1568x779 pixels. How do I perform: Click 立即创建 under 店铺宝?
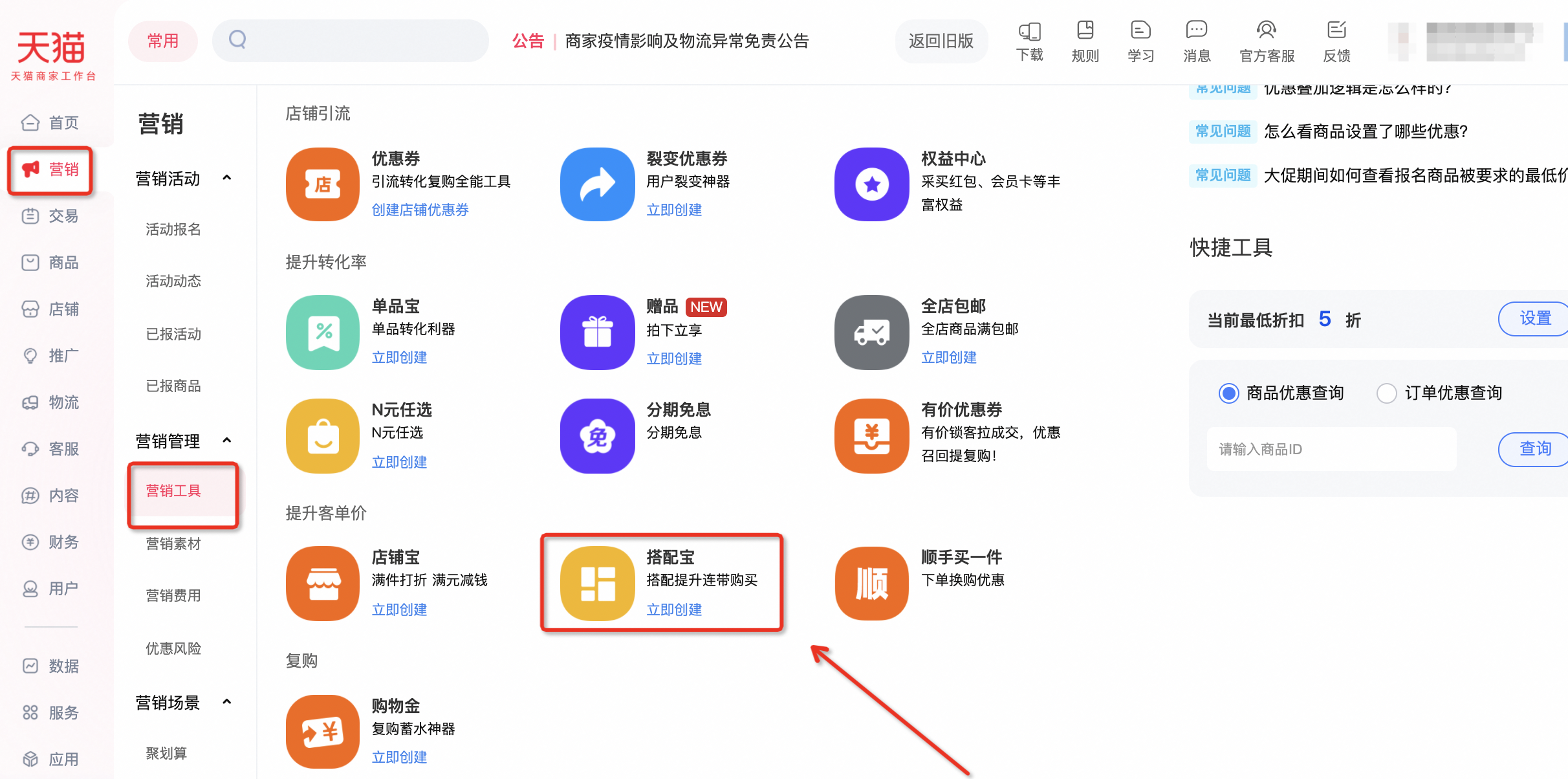[x=399, y=609]
